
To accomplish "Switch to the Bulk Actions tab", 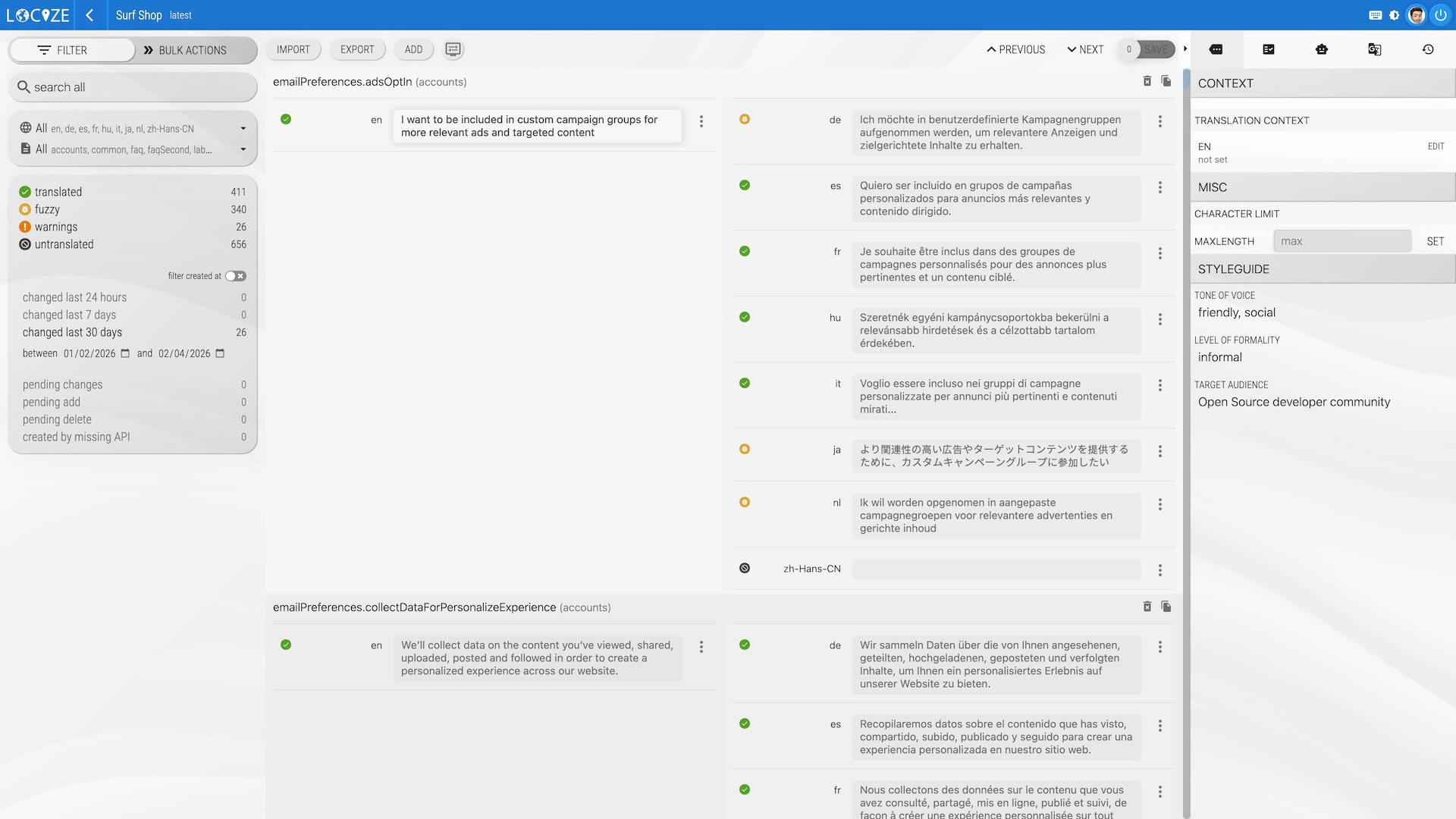I will pyautogui.click(x=185, y=50).
